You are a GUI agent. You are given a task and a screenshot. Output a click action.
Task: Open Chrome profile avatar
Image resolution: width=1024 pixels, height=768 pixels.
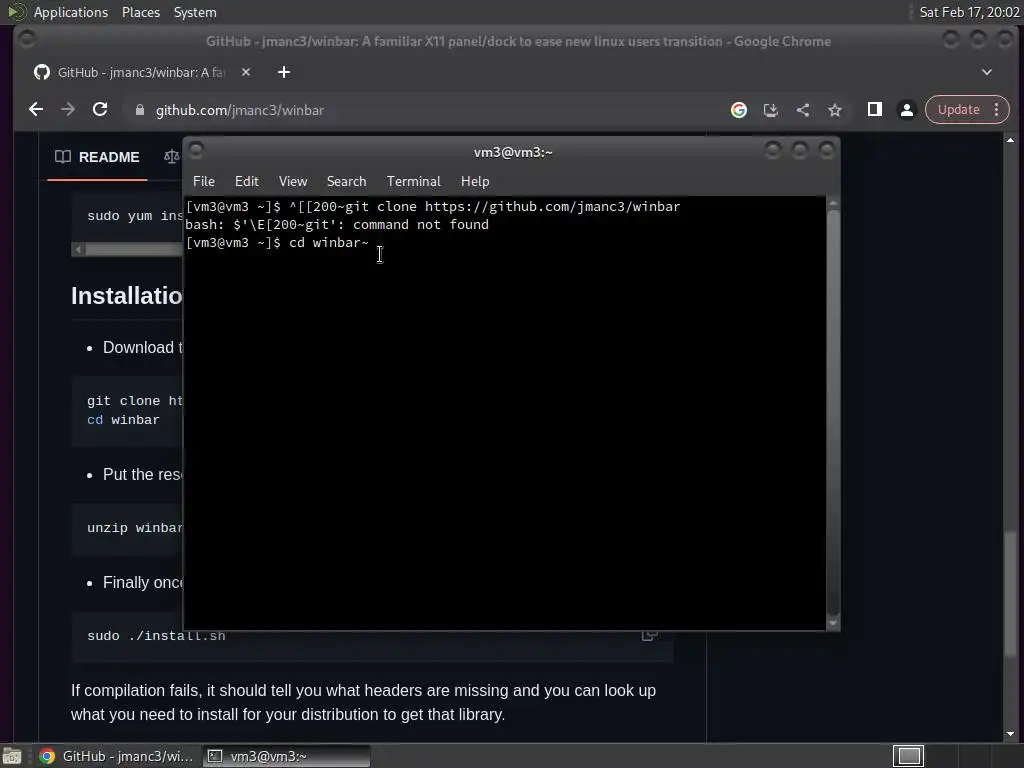pos(906,110)
